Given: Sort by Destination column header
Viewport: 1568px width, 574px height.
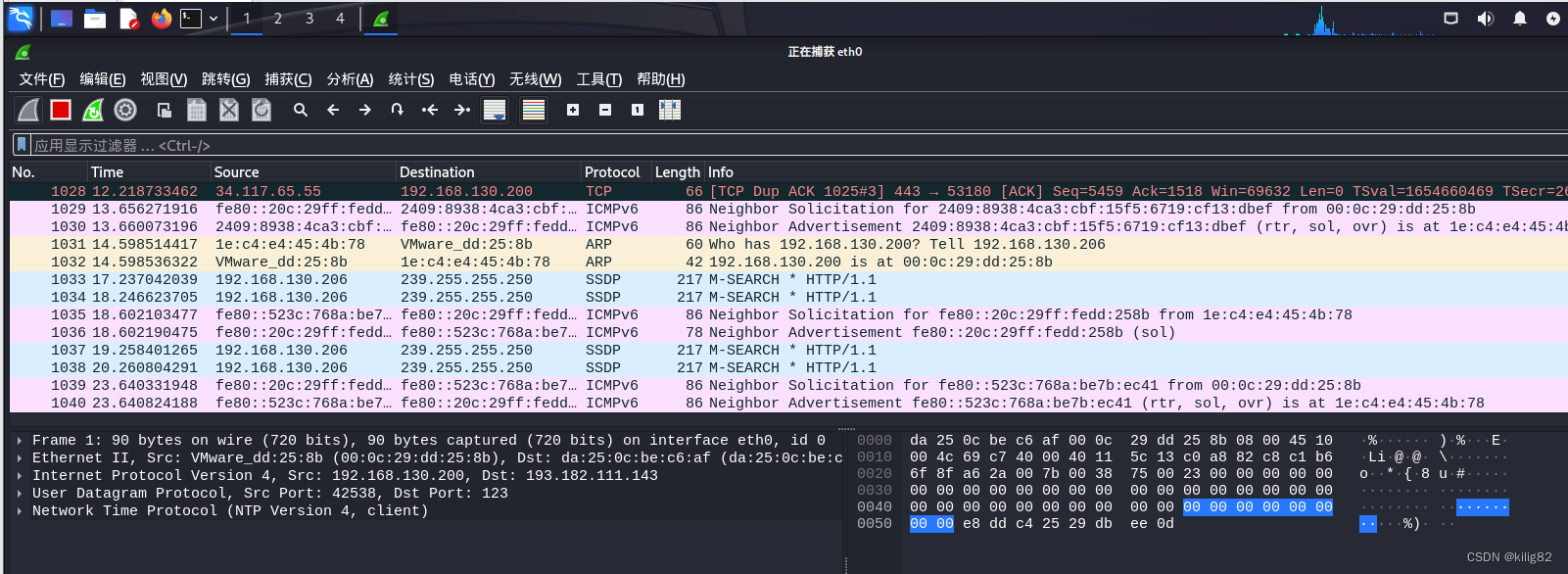Looking at the screenshot, I should click(489, 172).
